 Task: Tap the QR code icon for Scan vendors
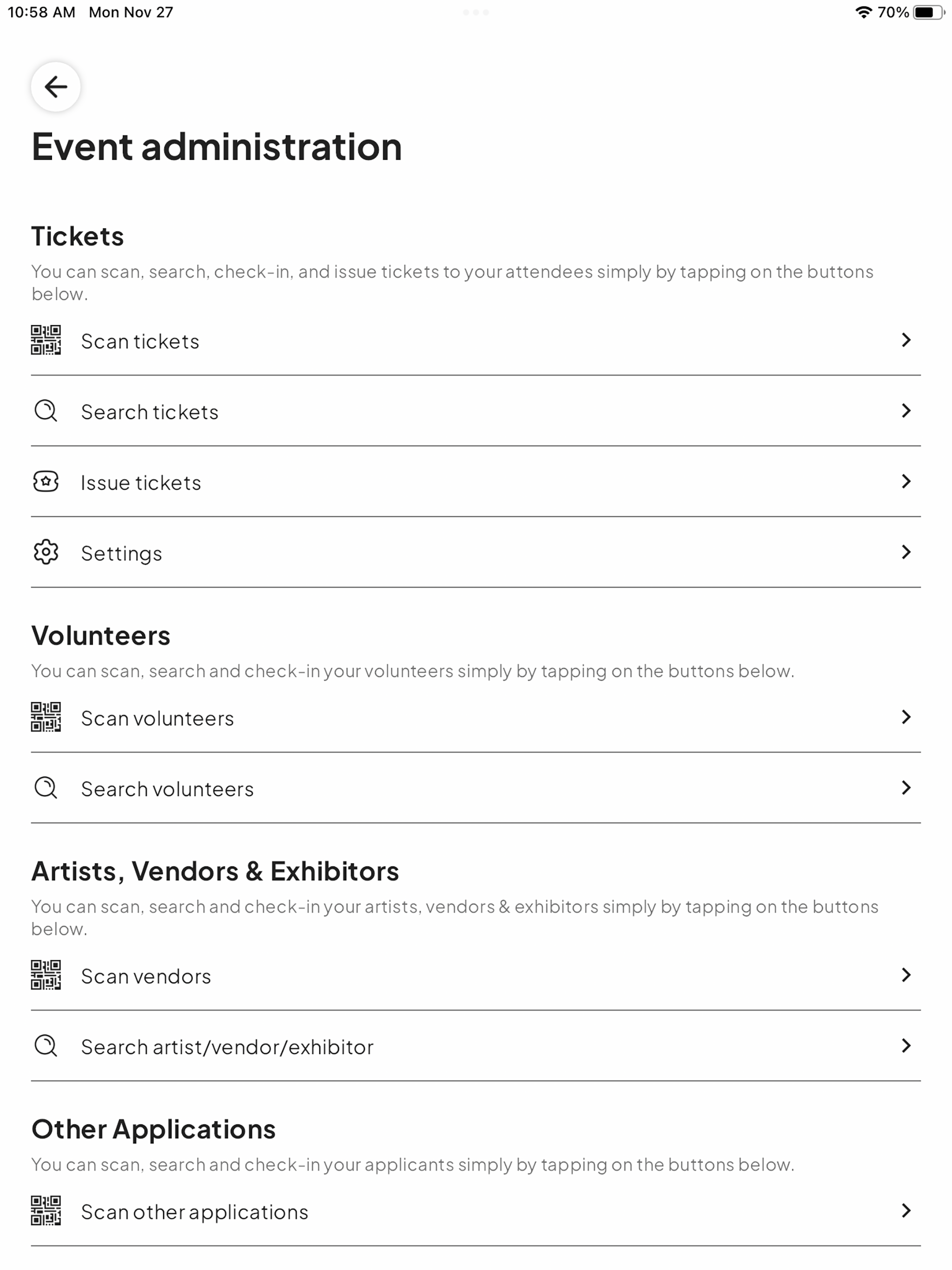point(46,975)
